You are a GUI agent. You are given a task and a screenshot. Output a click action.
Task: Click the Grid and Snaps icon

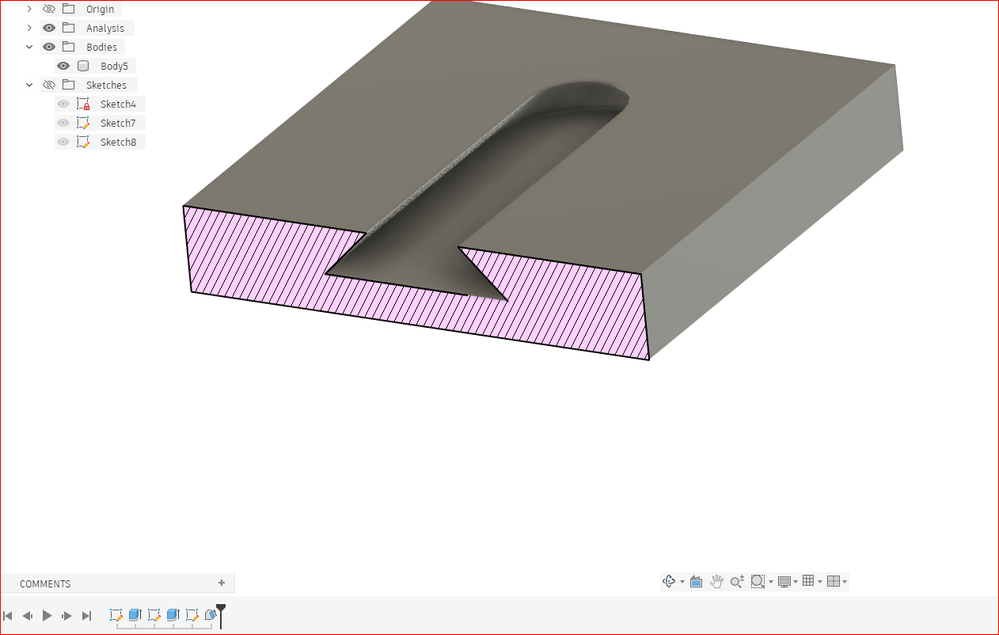[809, 581]
